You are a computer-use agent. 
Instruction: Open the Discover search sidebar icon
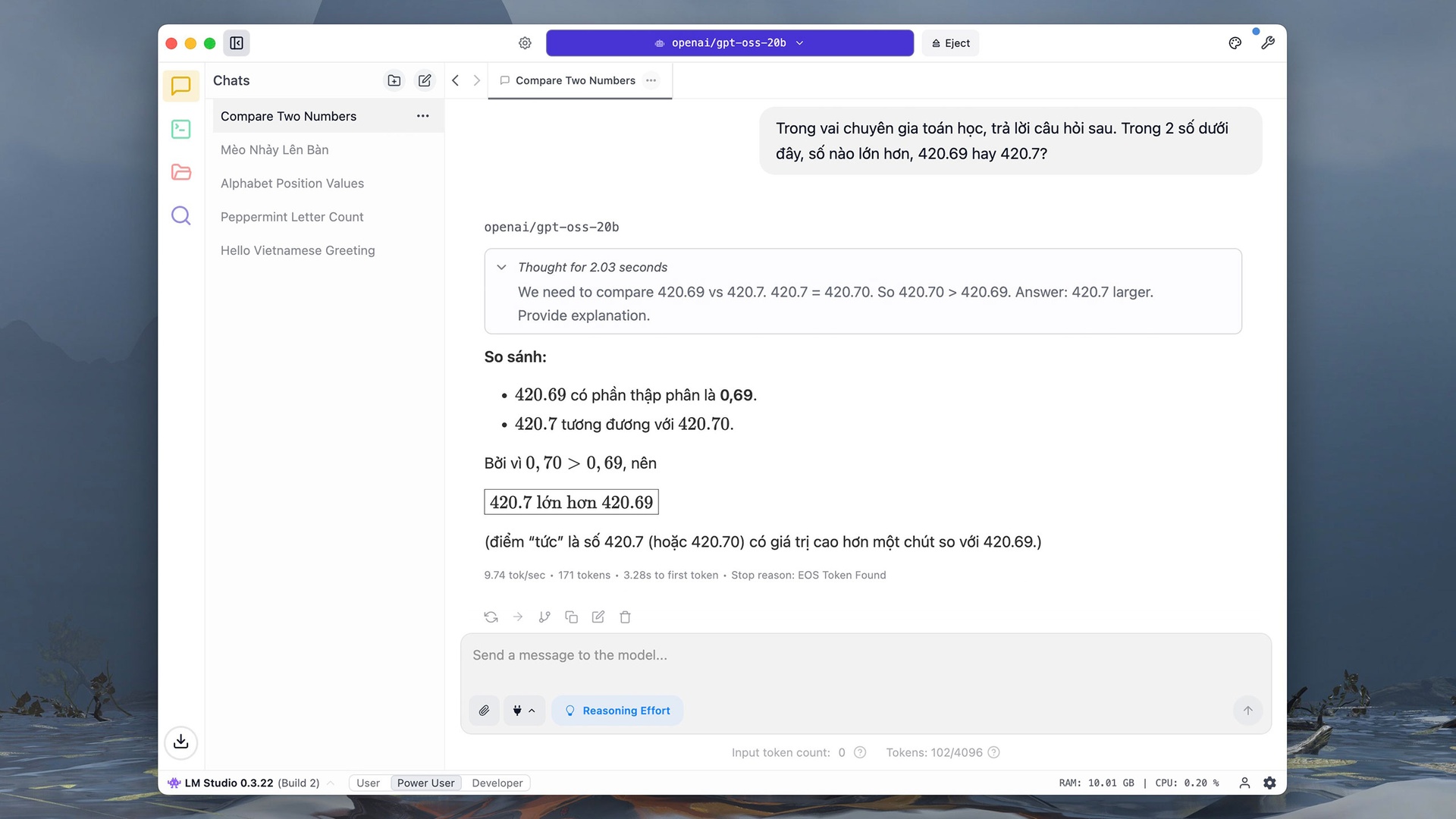coord(180,215)
